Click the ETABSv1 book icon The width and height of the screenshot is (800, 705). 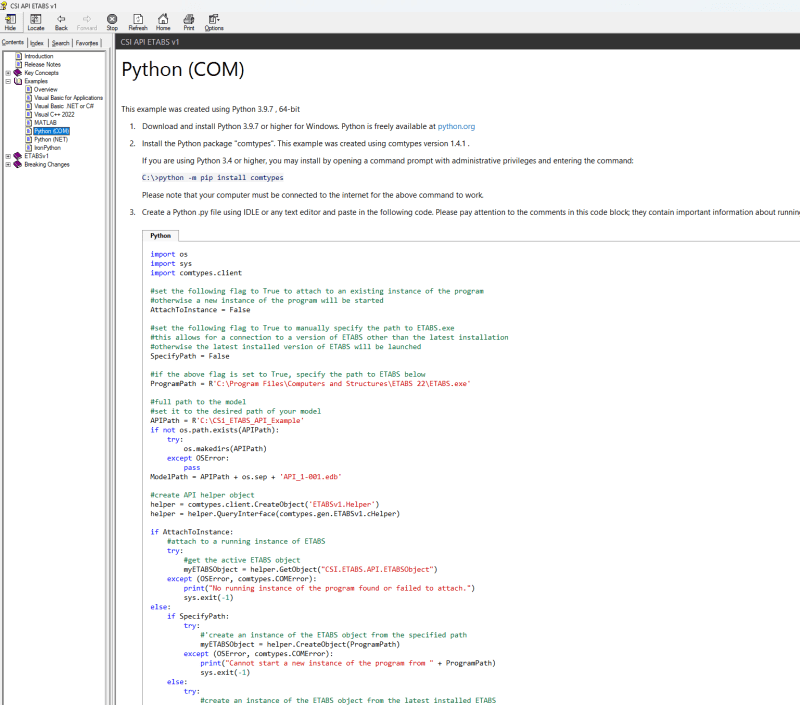pos(18,156)
